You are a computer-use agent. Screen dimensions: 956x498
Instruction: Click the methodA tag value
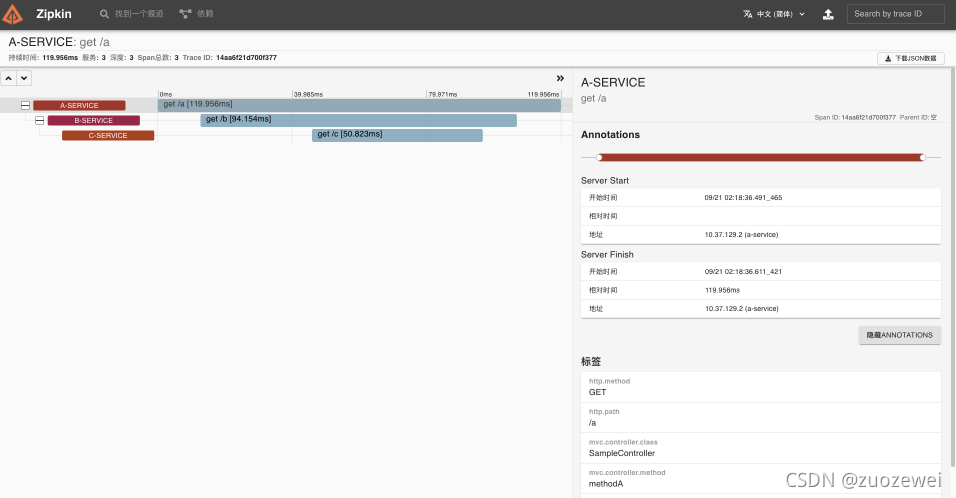(606, 483)
